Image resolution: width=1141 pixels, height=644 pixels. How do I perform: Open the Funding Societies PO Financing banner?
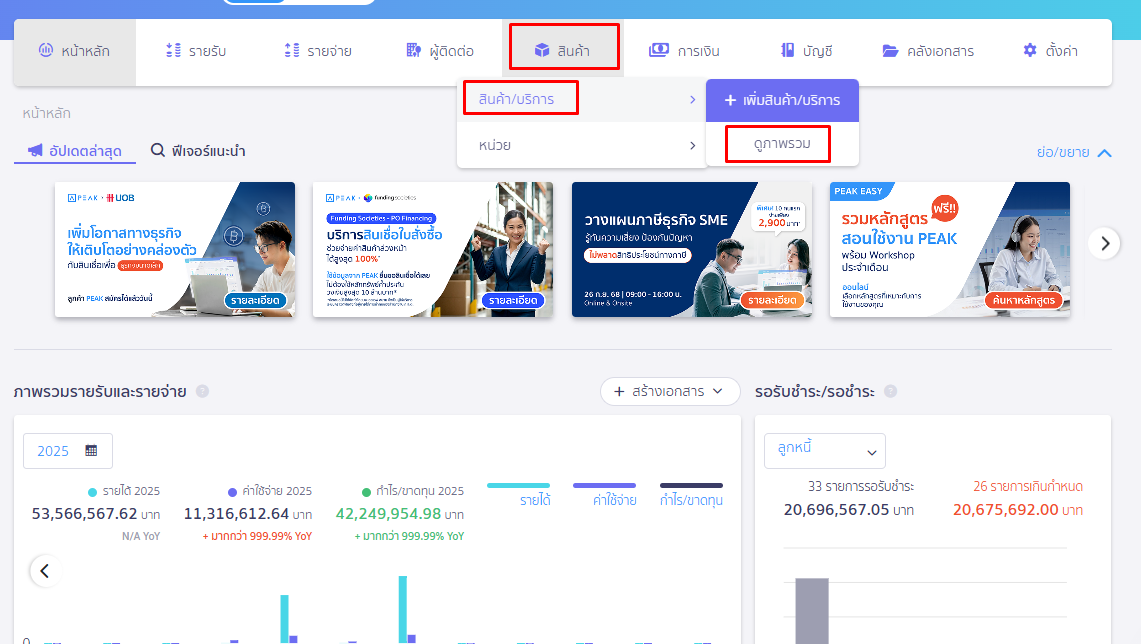pyautogui.click(x=433, y=250)
